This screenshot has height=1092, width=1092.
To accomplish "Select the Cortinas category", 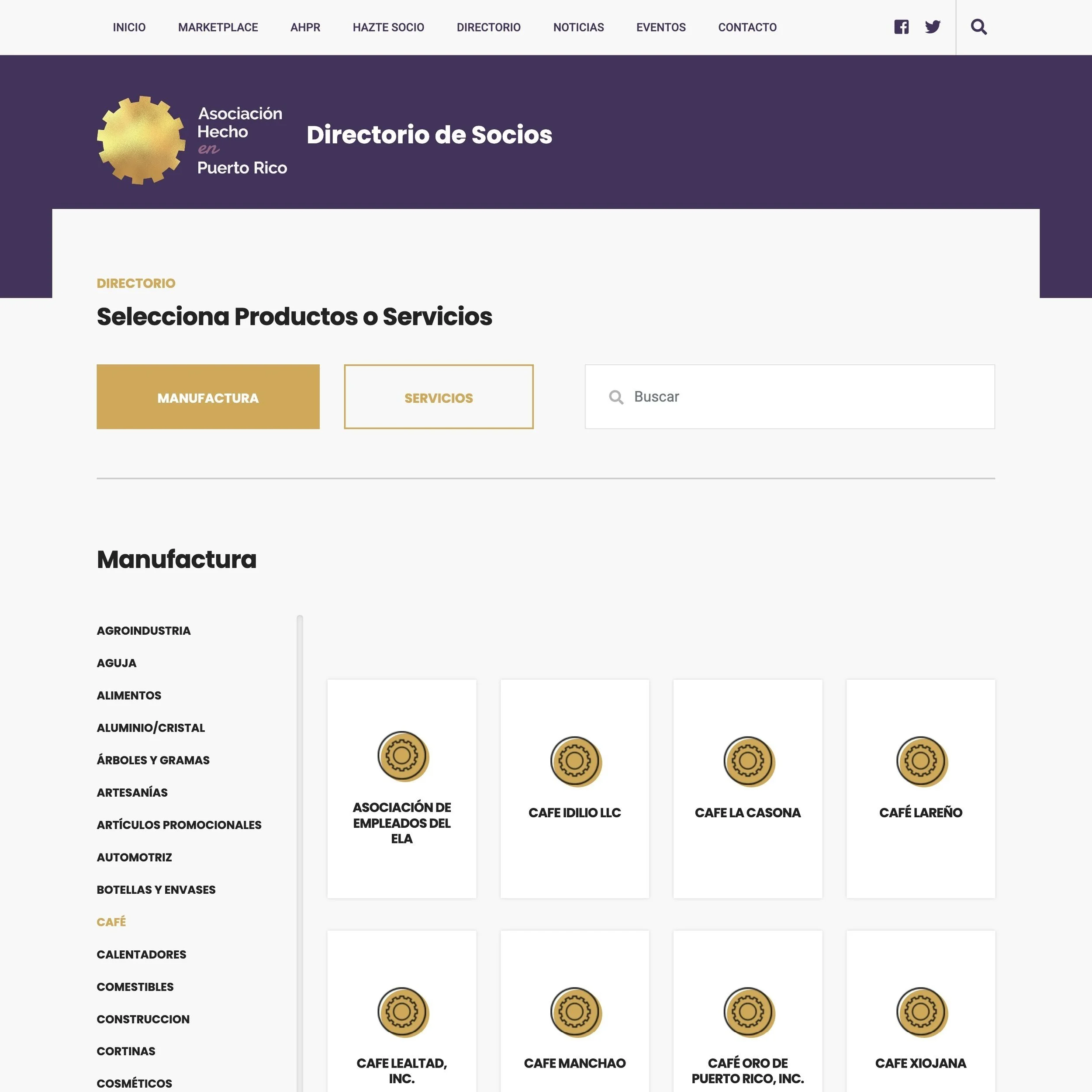I will pos(125,1051).
